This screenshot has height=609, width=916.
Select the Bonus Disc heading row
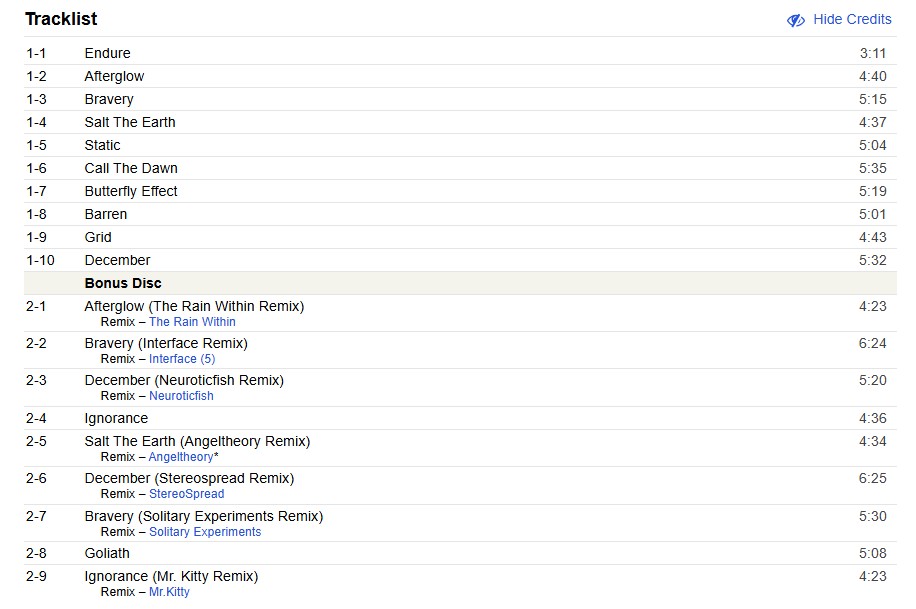coord(122,283)
